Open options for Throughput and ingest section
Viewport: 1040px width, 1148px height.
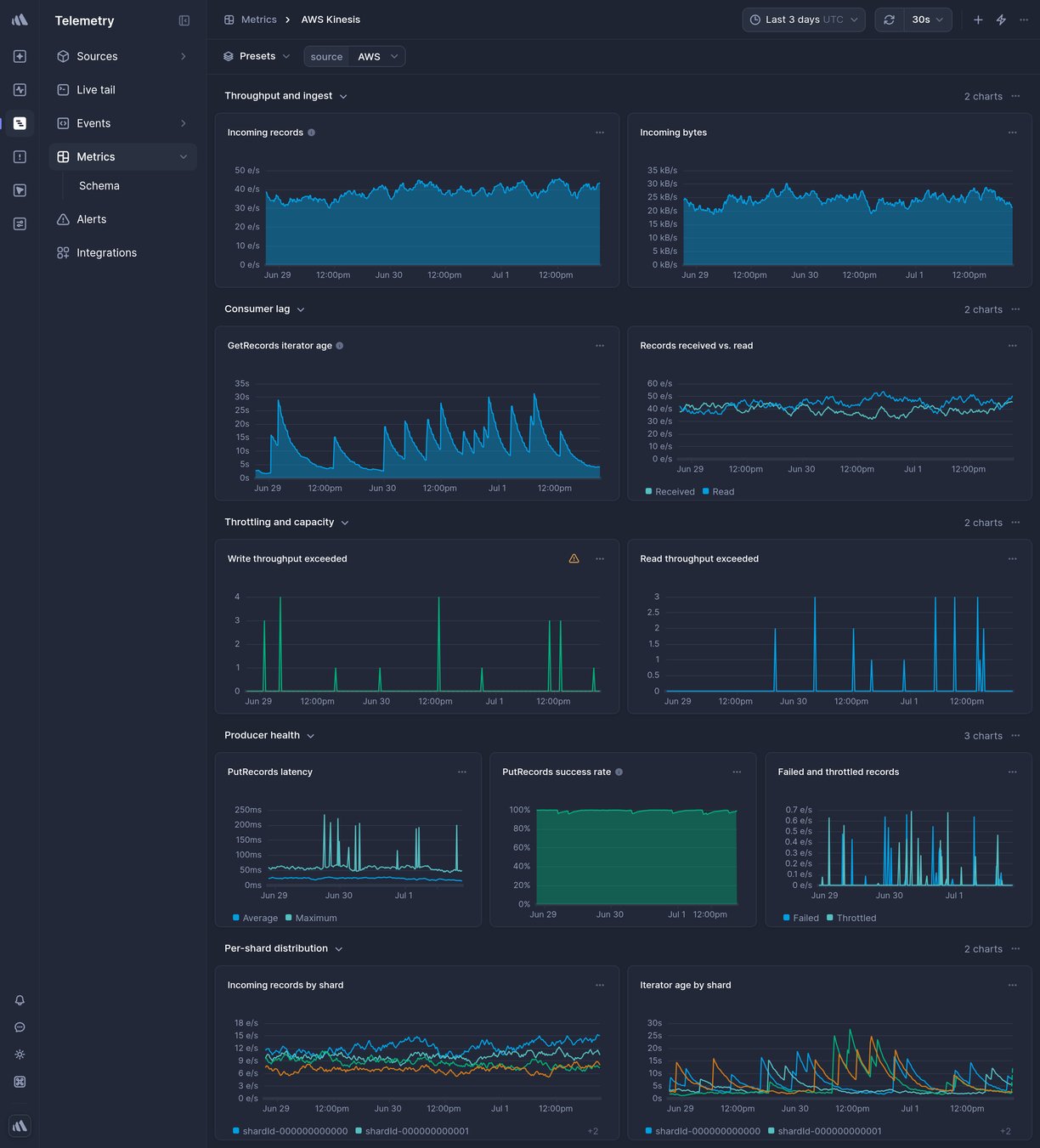pyautogui.click(x=1015, y=96)
